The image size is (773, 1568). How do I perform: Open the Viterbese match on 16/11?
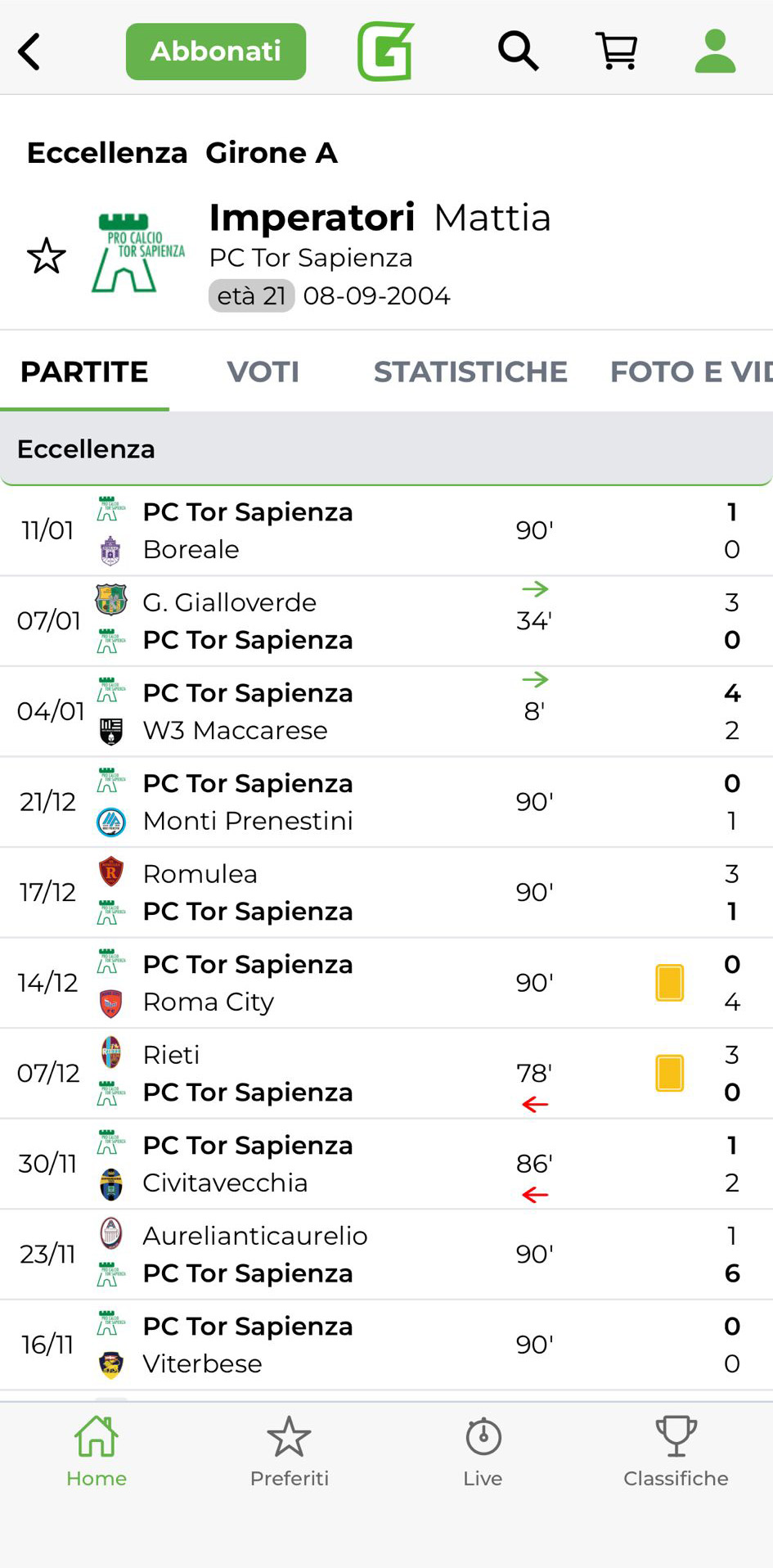click(x=386, y=1345)
